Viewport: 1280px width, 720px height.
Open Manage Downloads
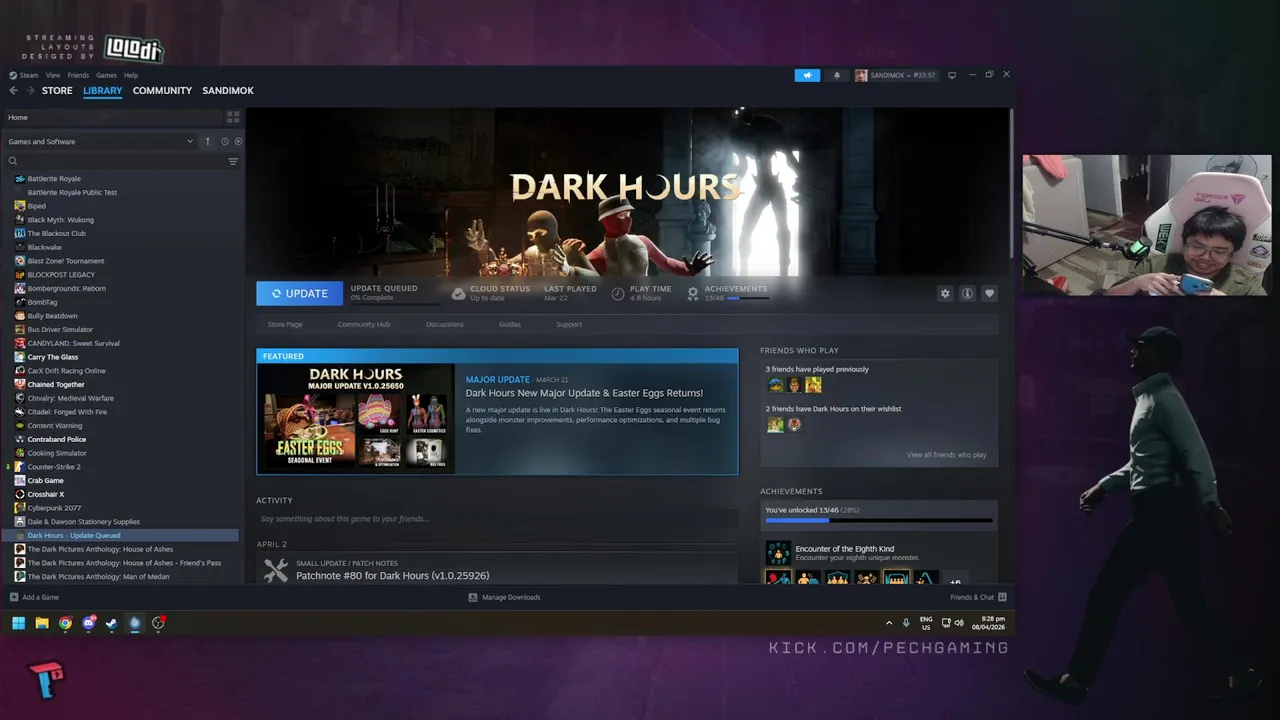click(504, 597)
